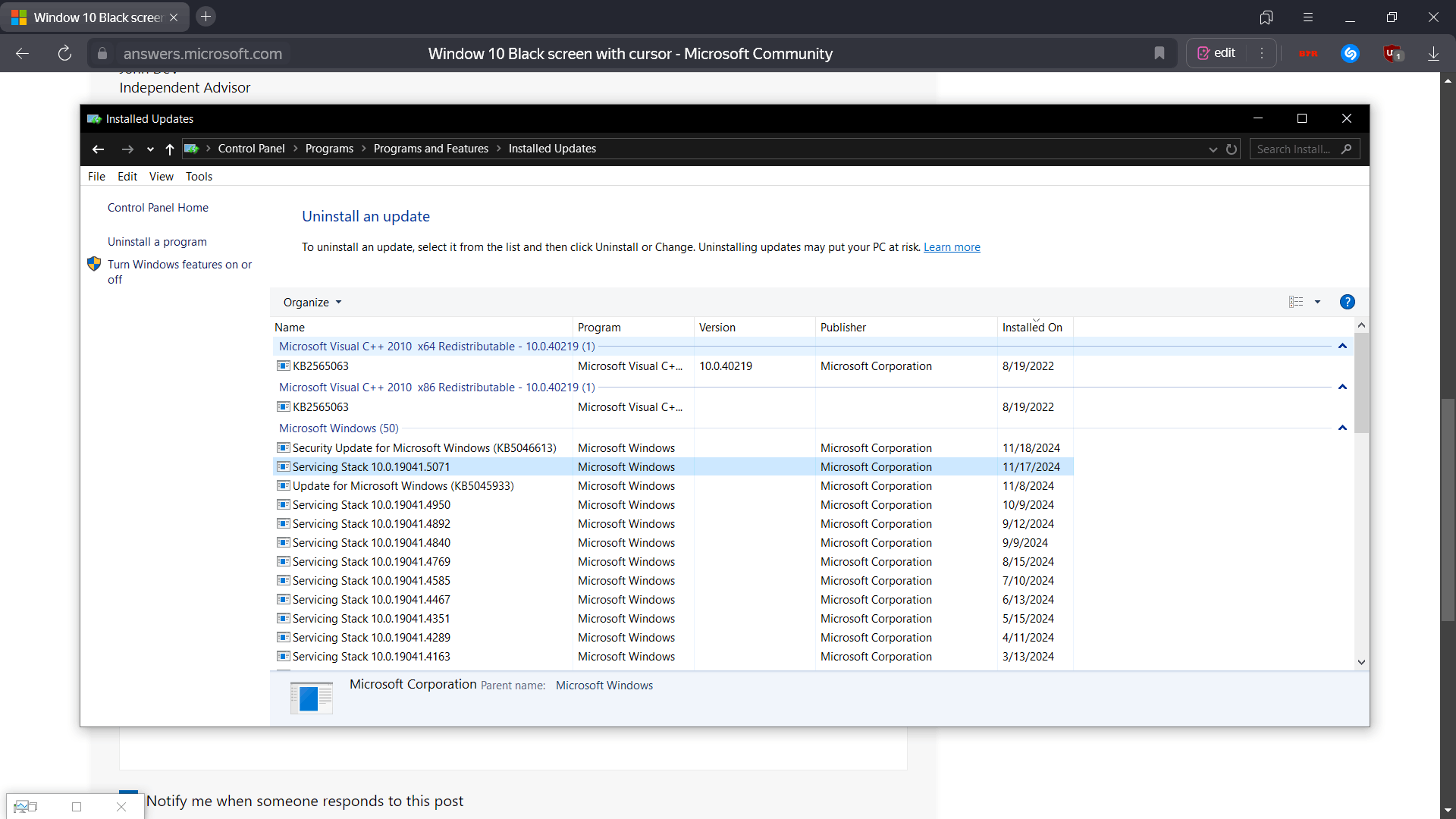Image resolution: width=1456 pixels, height=819 pixels.
Task: Open the Tools menu
Action: [x=199, y=177]
